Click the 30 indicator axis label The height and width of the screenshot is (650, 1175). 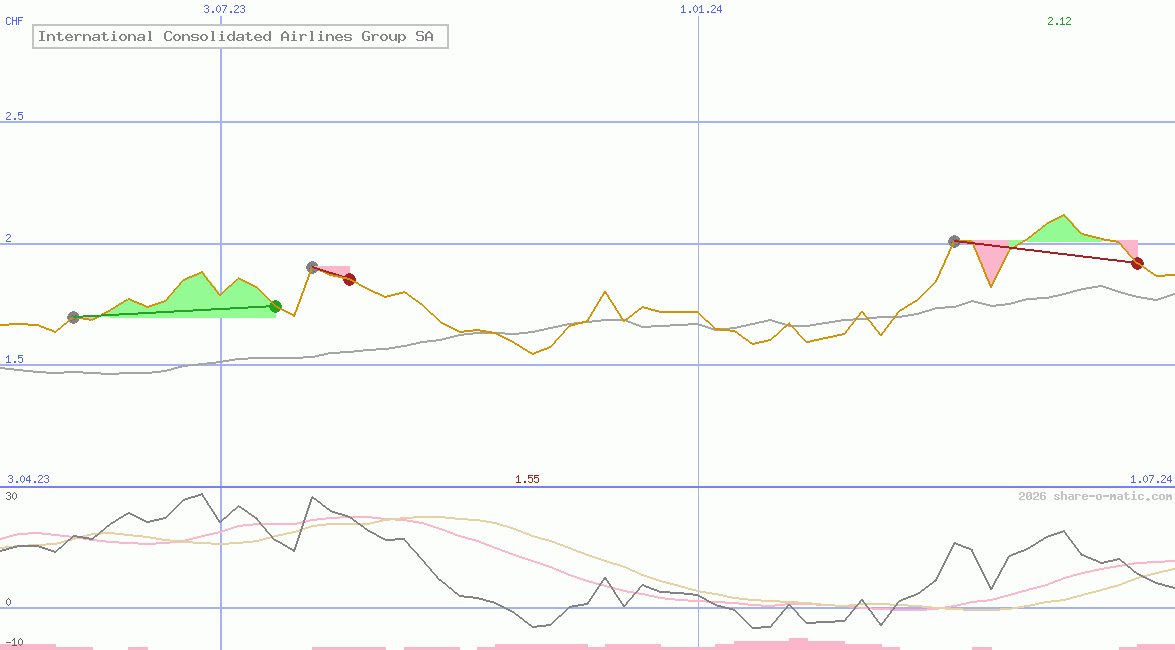pos(11,495)
